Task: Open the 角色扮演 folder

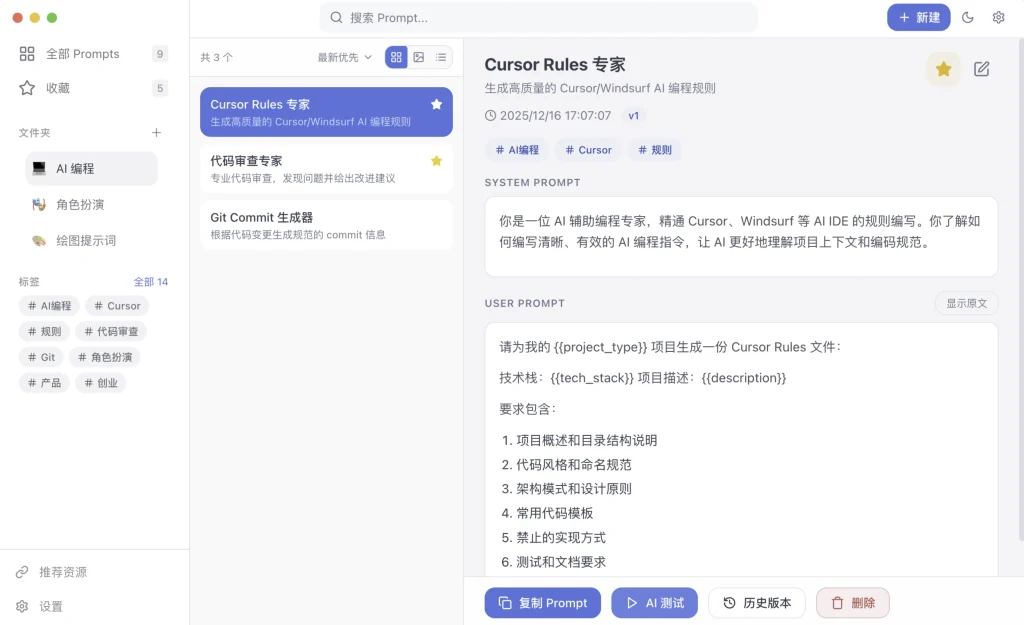Action: (x=80, y=205)
